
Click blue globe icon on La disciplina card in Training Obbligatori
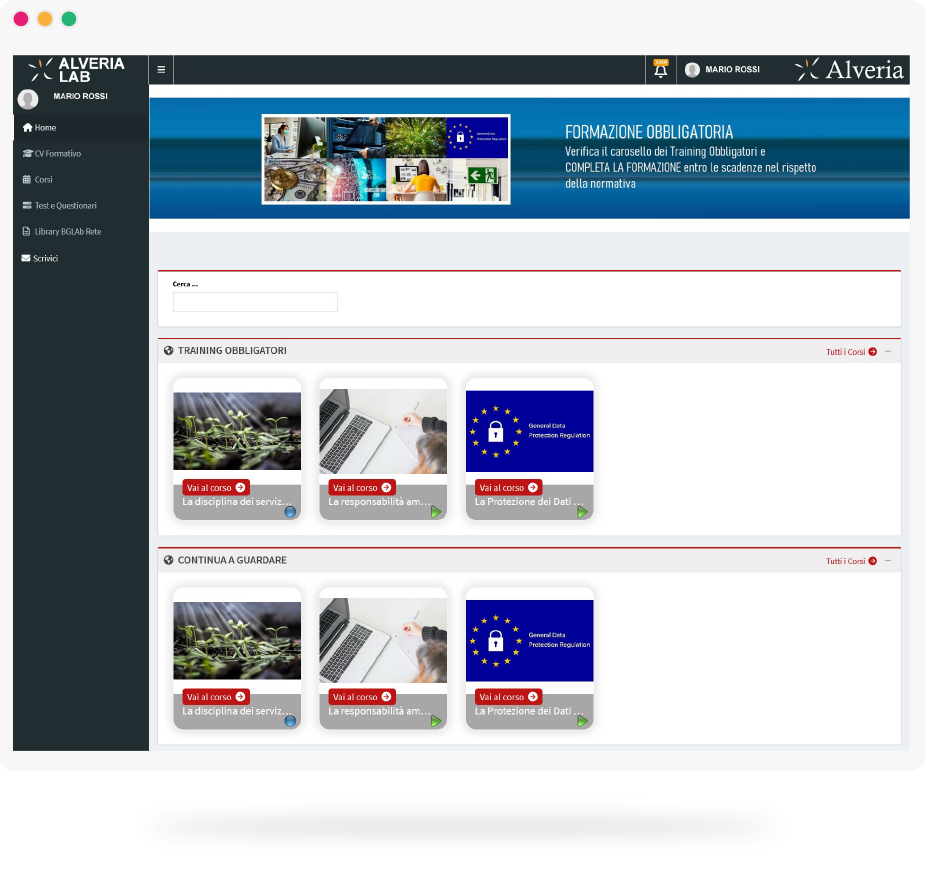point(290,512)
